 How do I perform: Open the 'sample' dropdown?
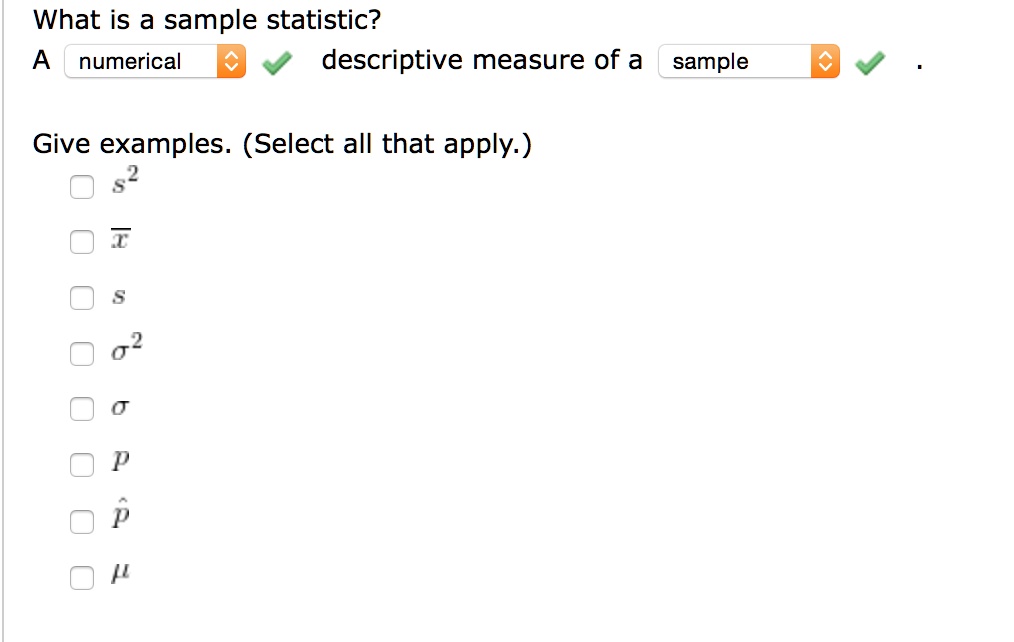tap(736, 62)
